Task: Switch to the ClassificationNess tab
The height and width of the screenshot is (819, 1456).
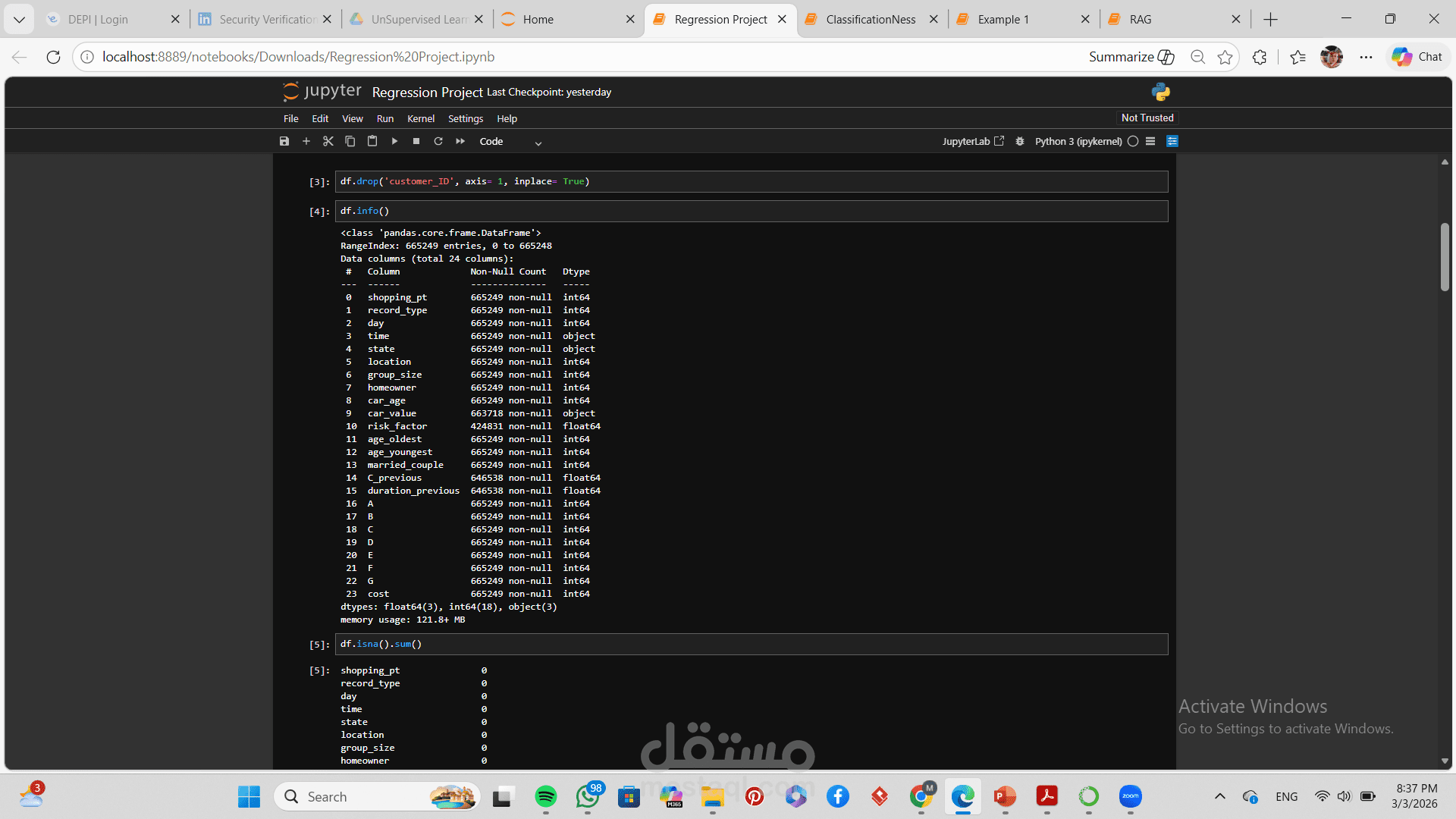Action: click(871, 20)
